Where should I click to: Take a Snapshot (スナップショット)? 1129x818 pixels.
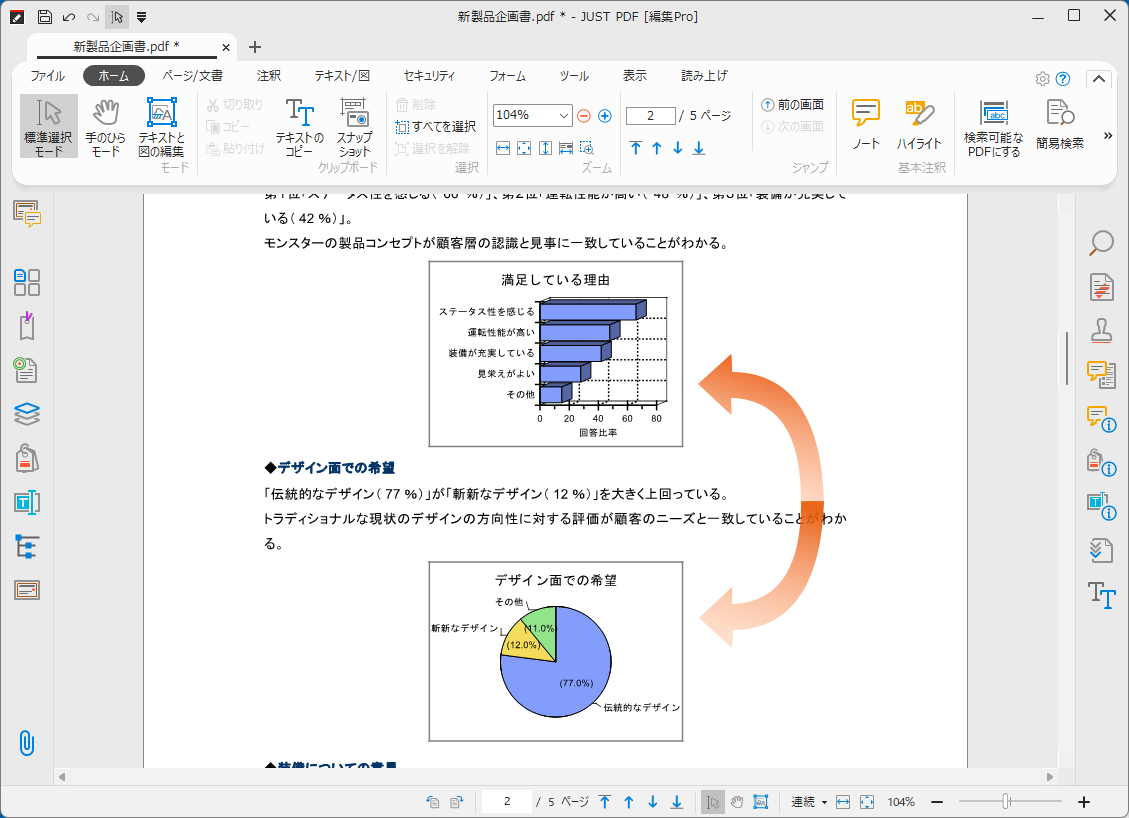click(x=354, y=127)
